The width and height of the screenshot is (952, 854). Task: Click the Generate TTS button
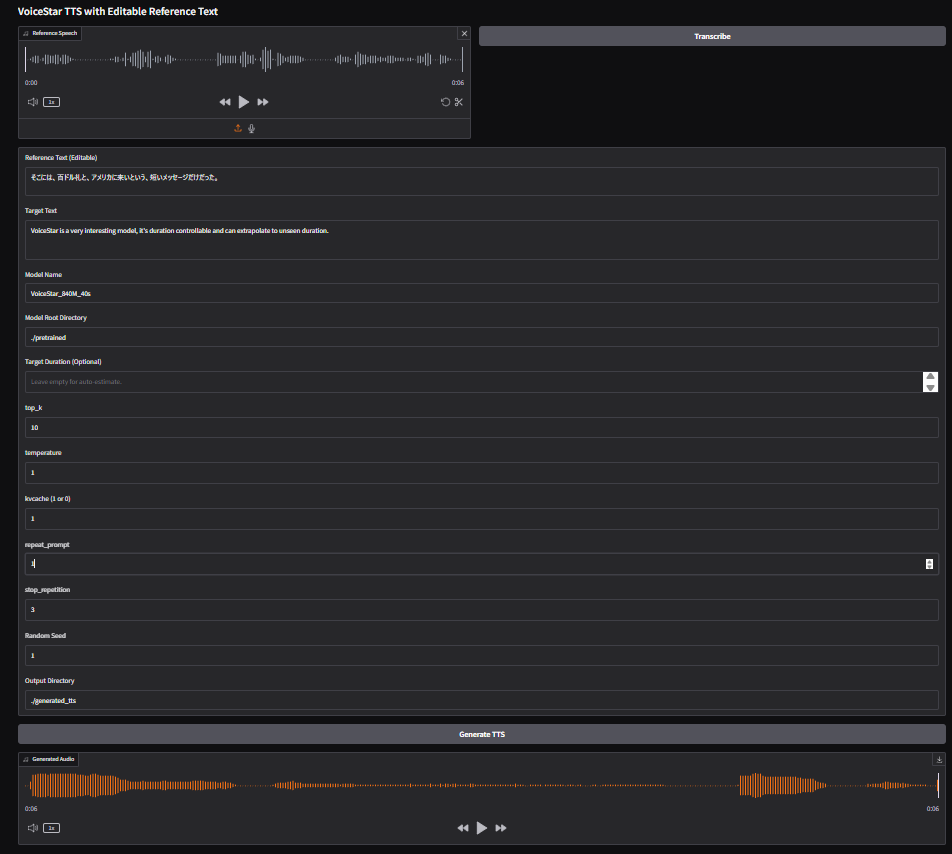click(481, 734)
